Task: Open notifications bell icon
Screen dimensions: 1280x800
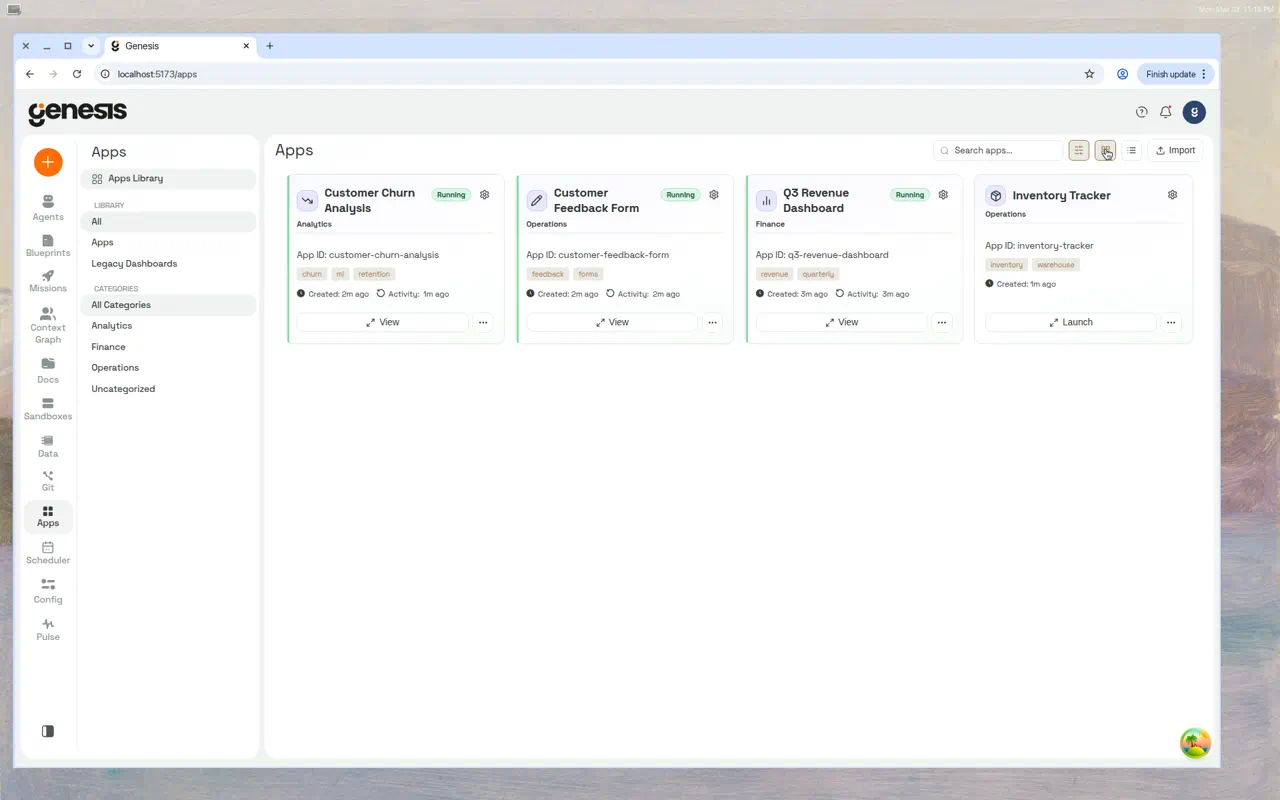Action: coord(1166,112)
